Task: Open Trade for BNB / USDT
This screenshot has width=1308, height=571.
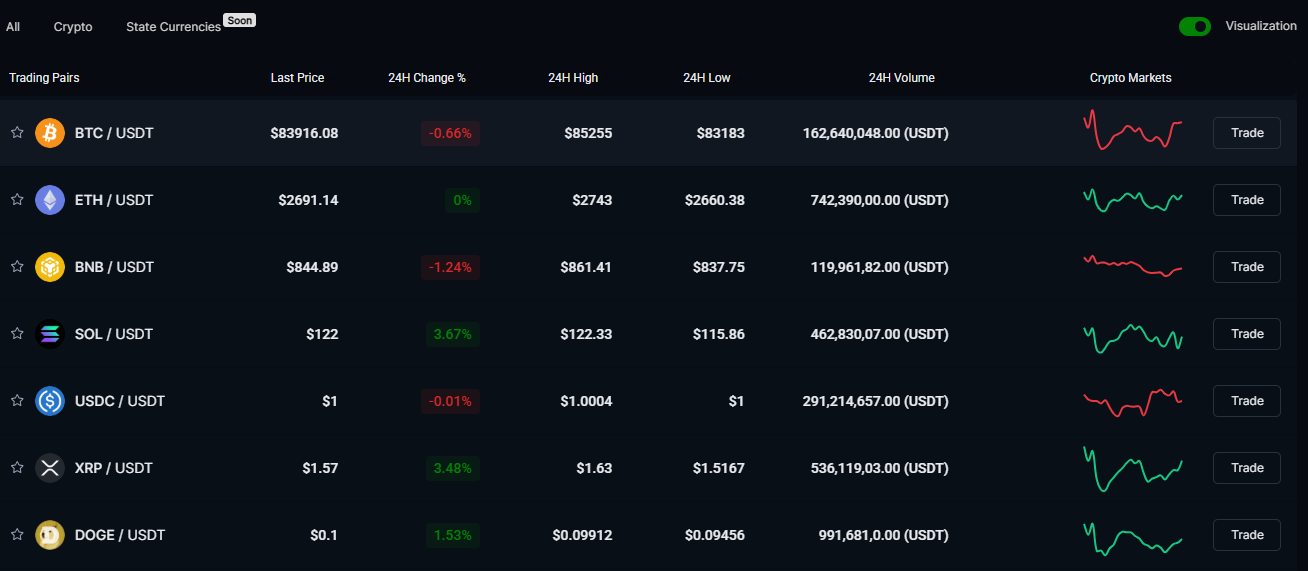Action: (1247, 267)
